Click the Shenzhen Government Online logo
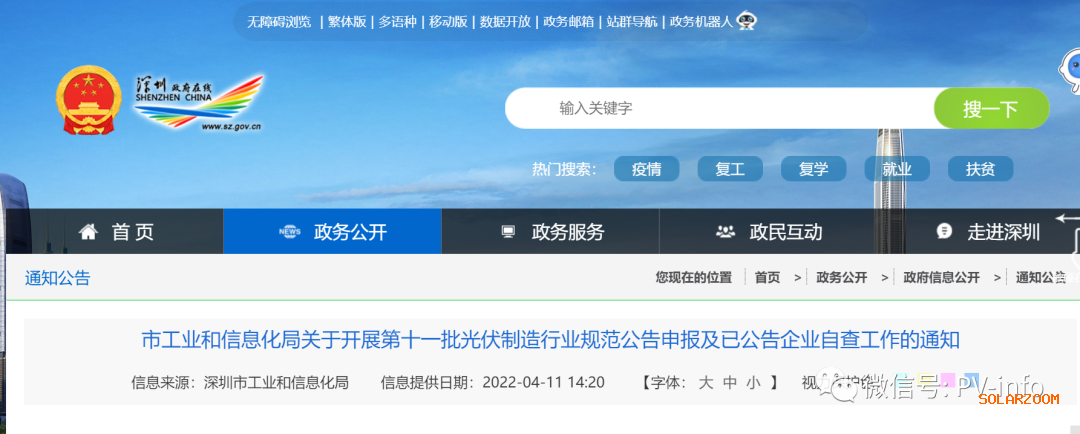The height and width of the screenshot is (434, 1080). [198, 101]
